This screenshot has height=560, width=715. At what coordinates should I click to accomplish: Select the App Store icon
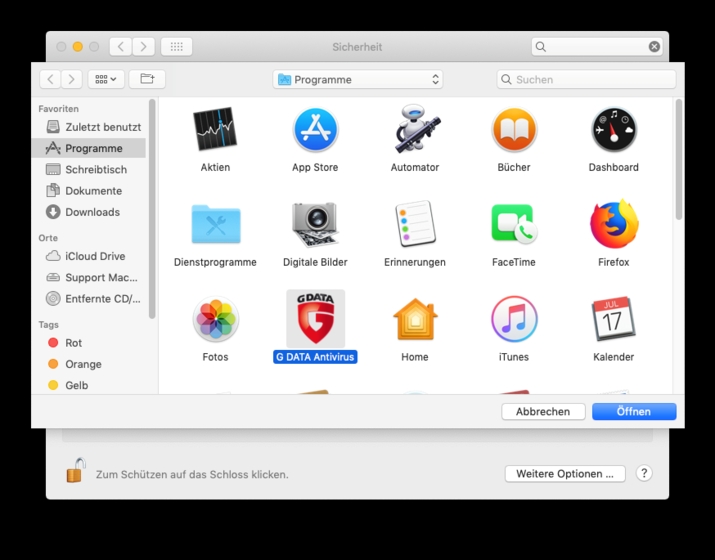click(315, 129)
